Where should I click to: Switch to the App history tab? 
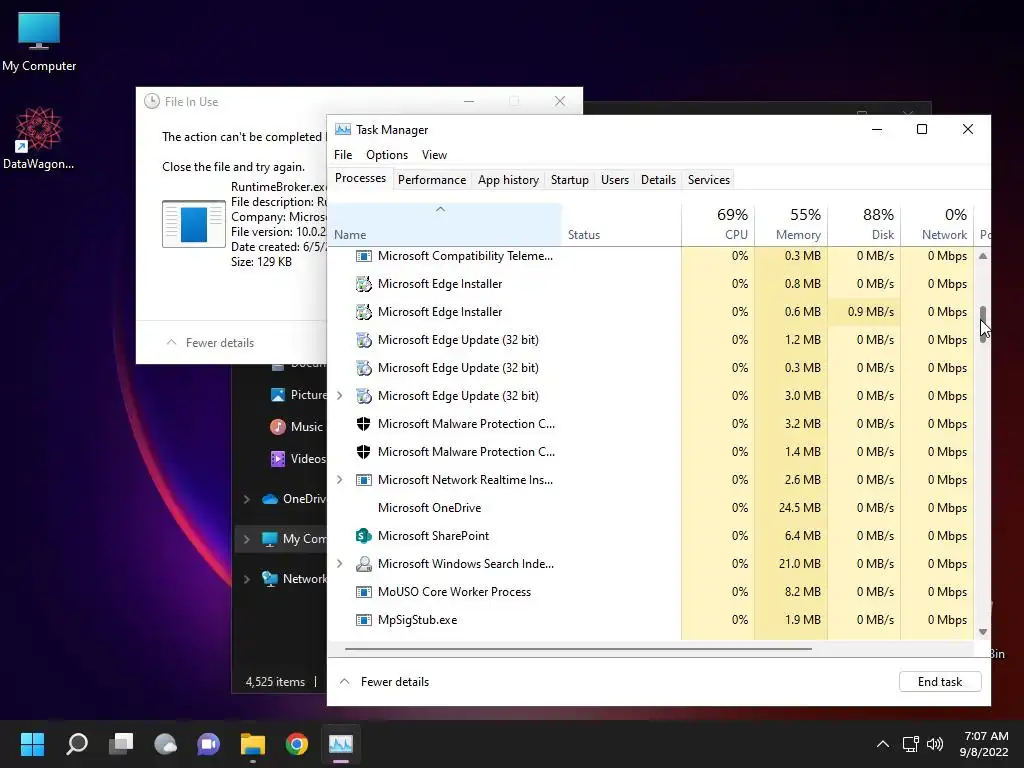tap(508, 180)
